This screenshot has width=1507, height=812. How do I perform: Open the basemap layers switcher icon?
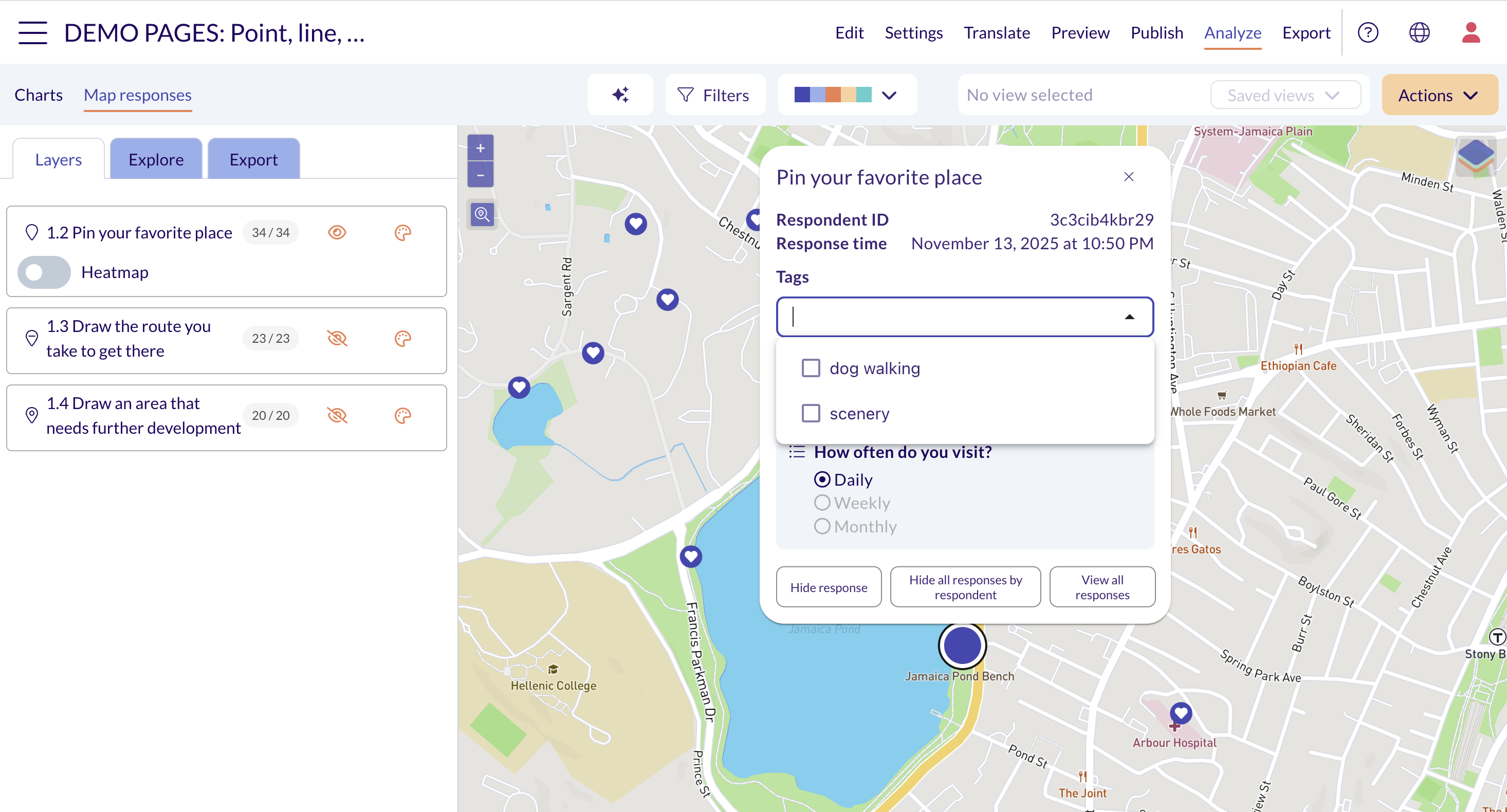[1476, 156]
